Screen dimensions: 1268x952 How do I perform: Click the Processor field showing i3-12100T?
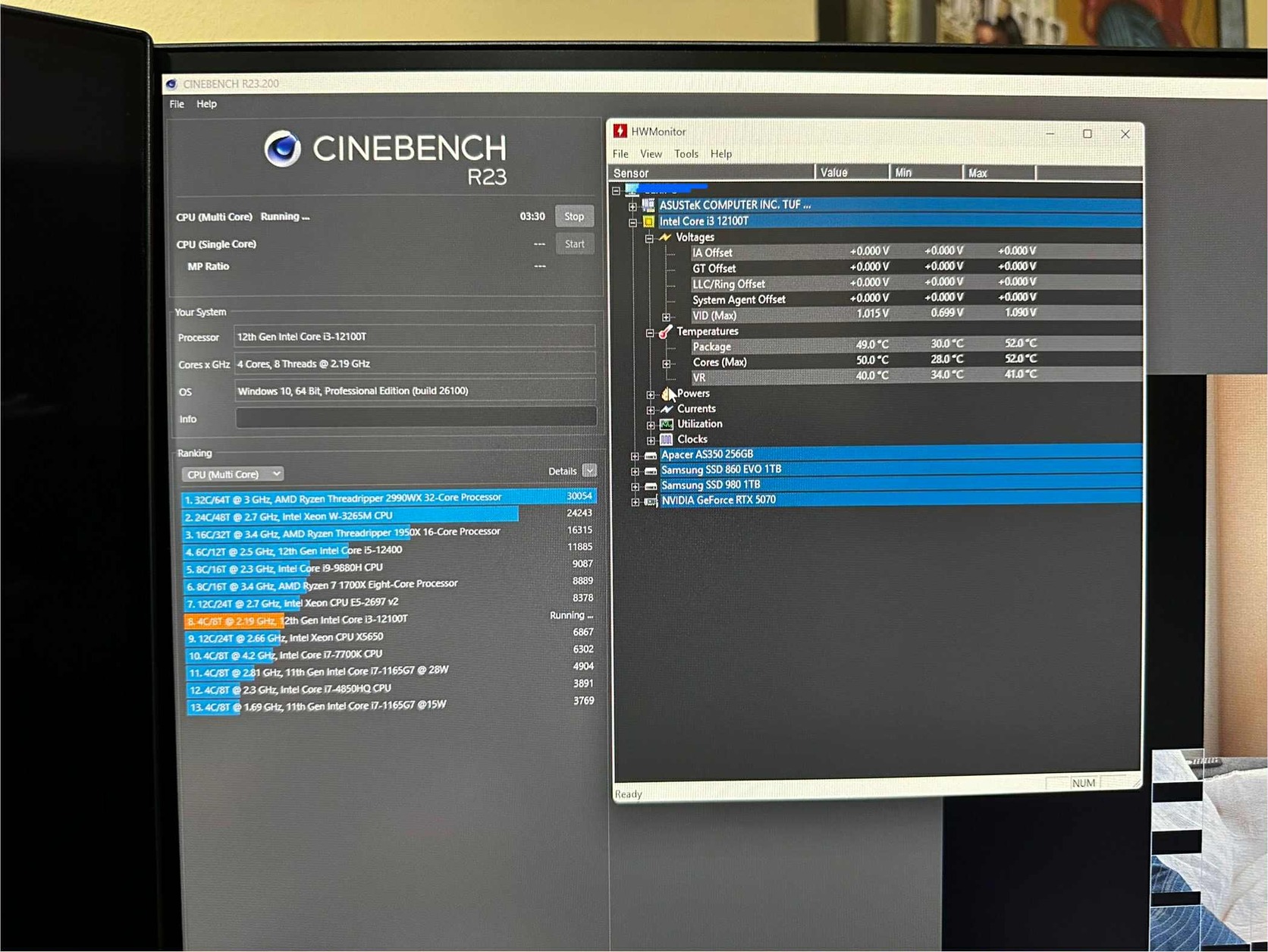click(414, 336)
